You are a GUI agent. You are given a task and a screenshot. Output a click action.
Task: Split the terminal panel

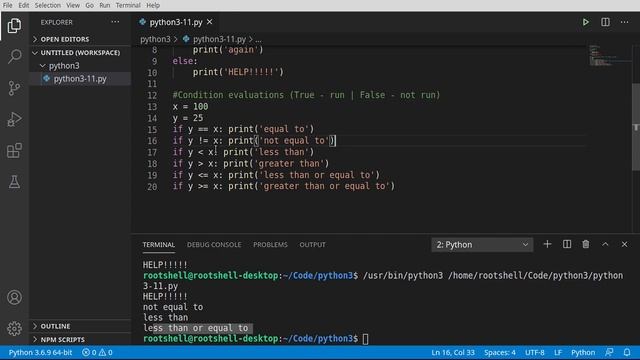[x=567, y=244]
